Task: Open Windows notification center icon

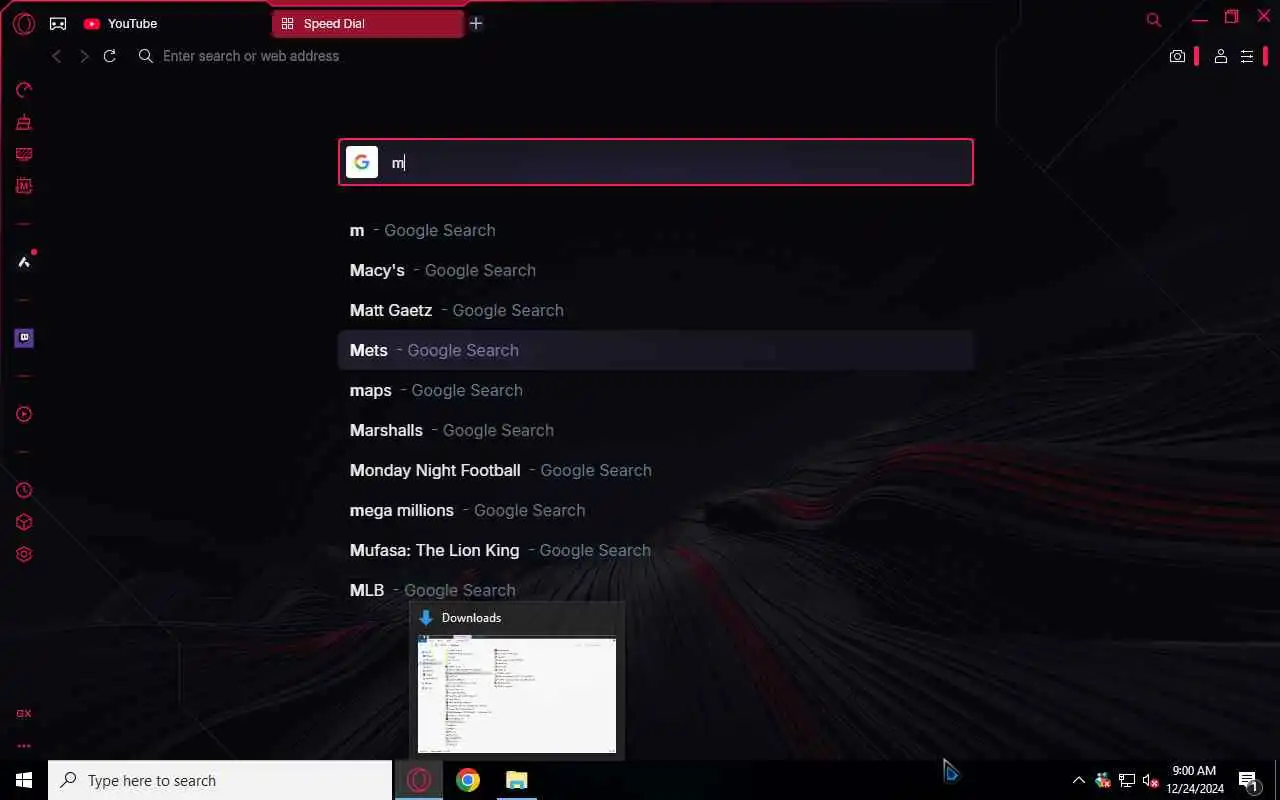Action: [x=1248, y=780]
